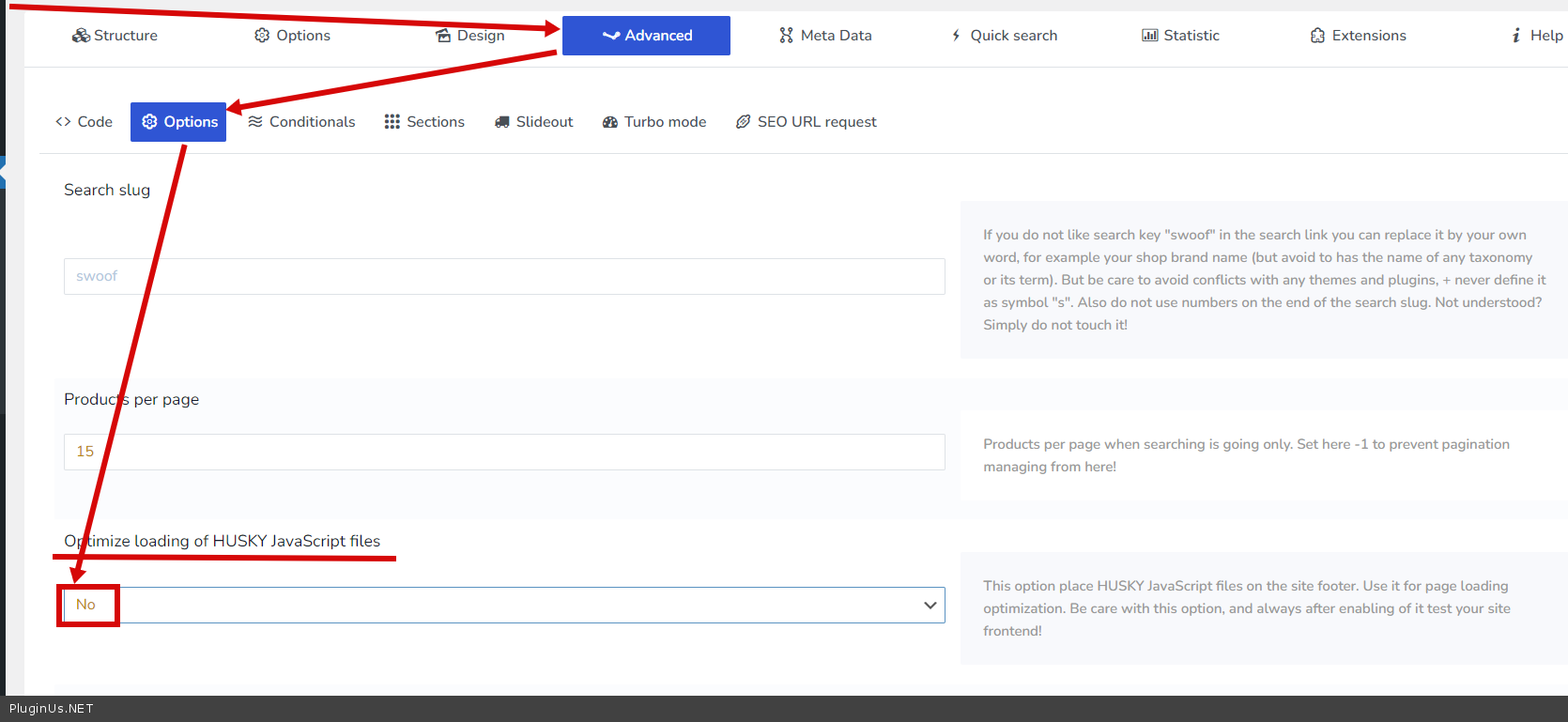Click the Structure tab cubes icon
1568x722 pixels.
coord(81,36)
